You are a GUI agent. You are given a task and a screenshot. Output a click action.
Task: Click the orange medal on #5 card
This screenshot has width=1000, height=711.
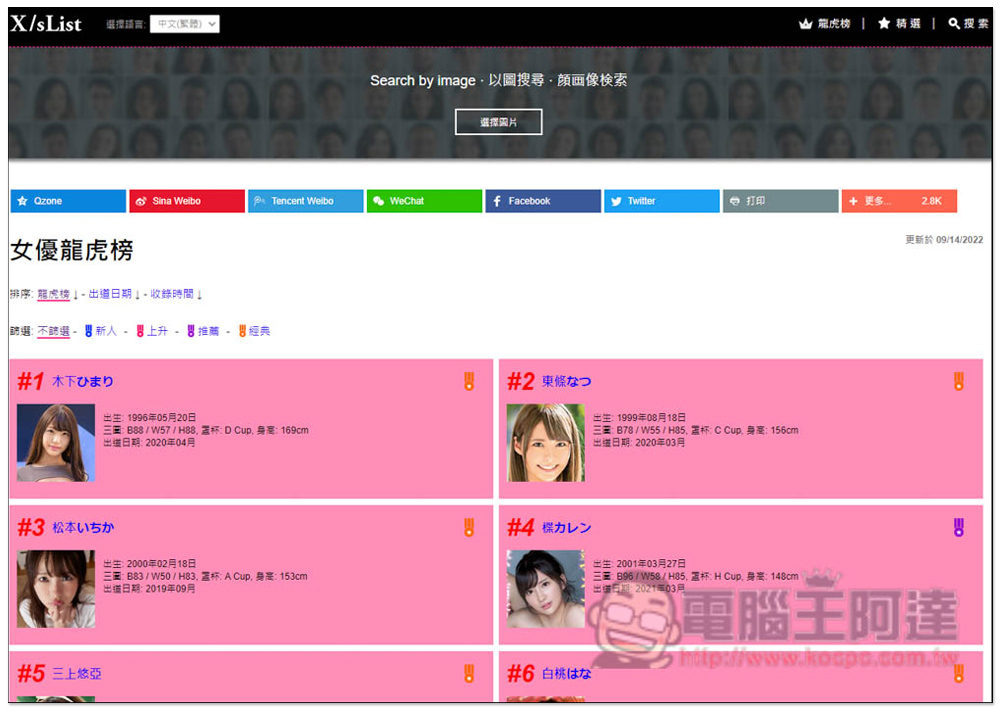(469, 673)
